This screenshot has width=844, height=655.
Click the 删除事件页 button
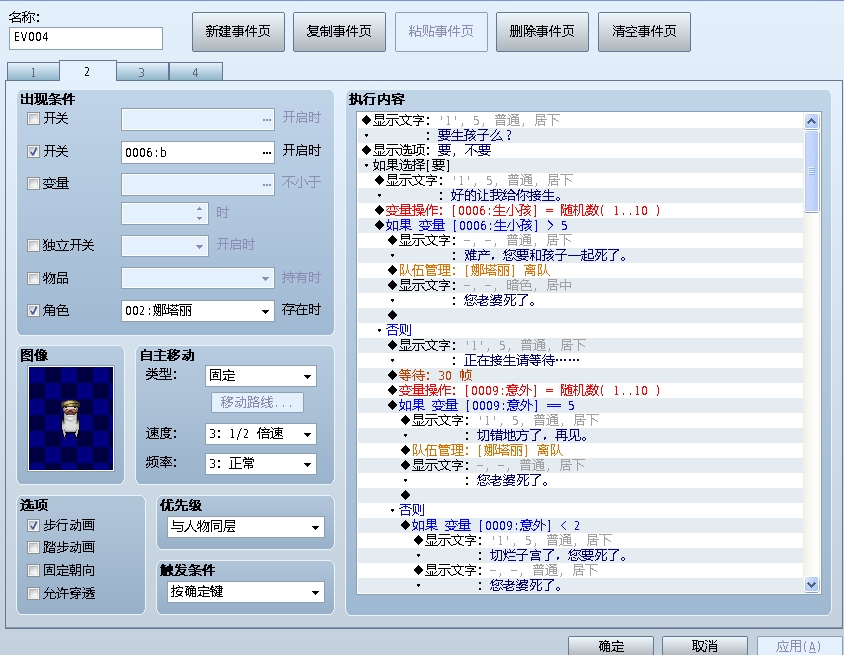542,32
